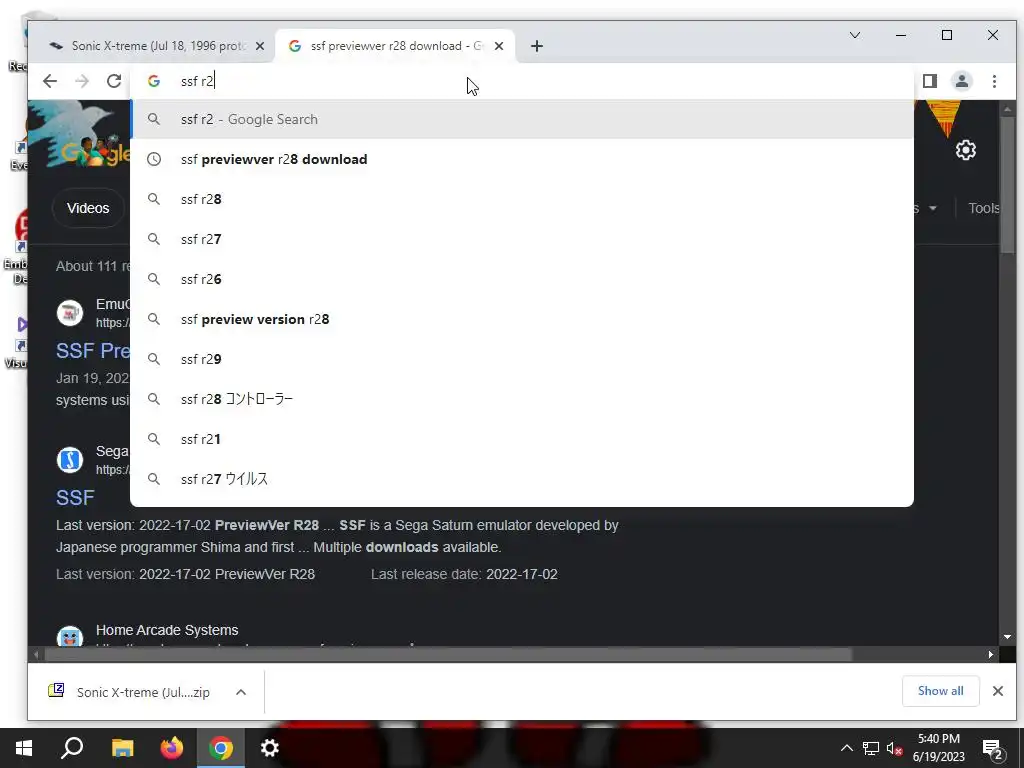Open the tab search chevron
This screenshot has width=1024, height=768.
tap(854, 35)
